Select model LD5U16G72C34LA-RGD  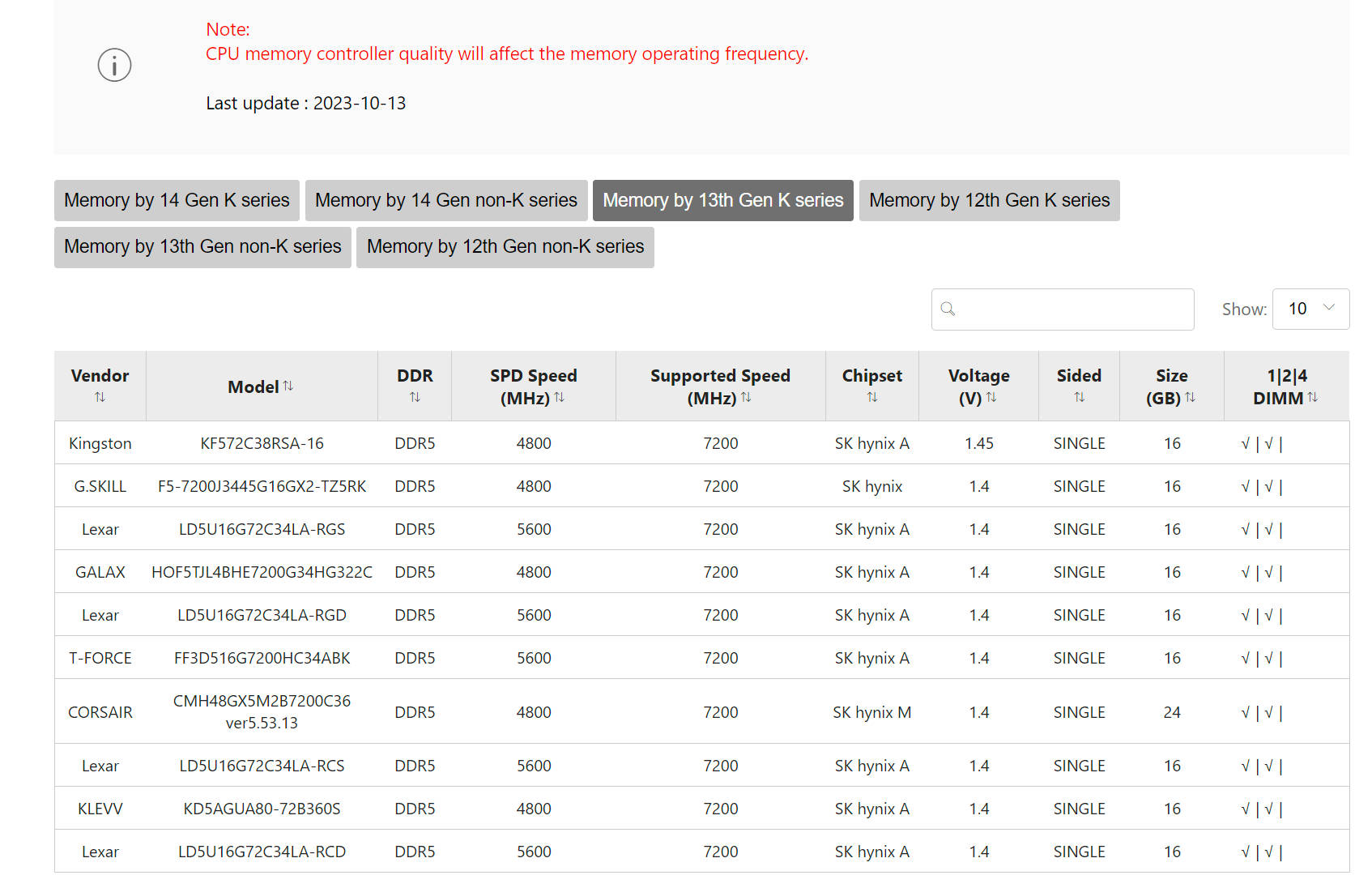tap(262, 615)
